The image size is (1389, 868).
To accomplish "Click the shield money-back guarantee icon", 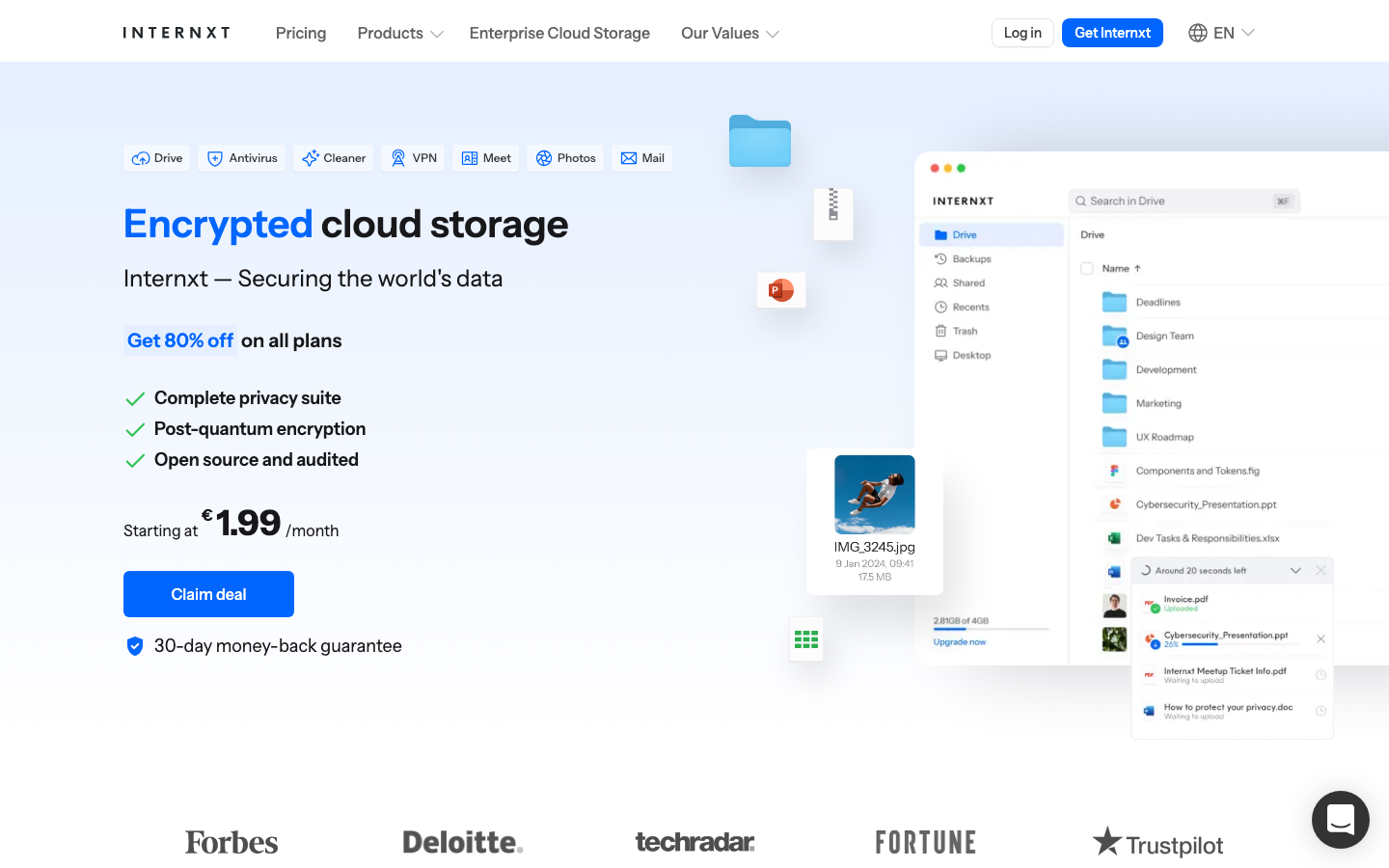I will click(x=135, y=646).
